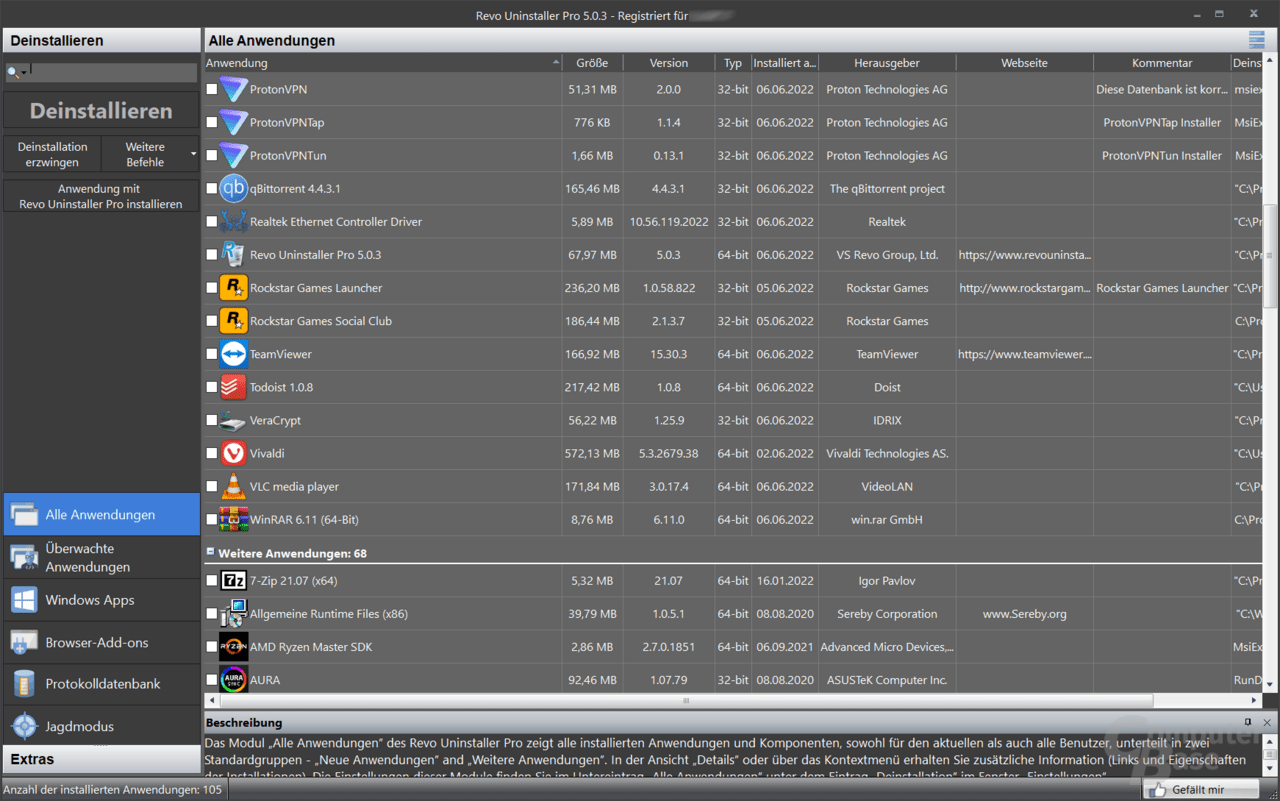The image size is (1280, 801).
Task: Click the WinRAR 6.11 icon
Action: click(x=233, y=519)
